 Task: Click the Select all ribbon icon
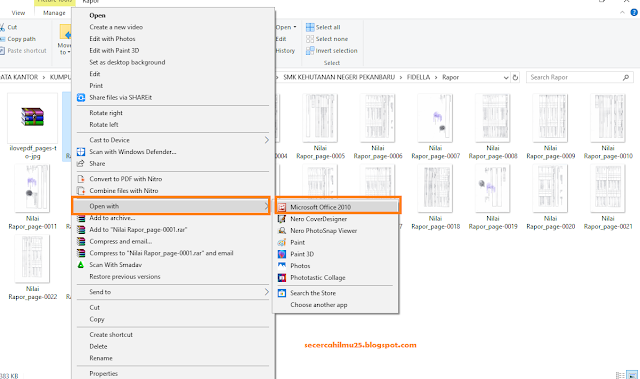310,27
